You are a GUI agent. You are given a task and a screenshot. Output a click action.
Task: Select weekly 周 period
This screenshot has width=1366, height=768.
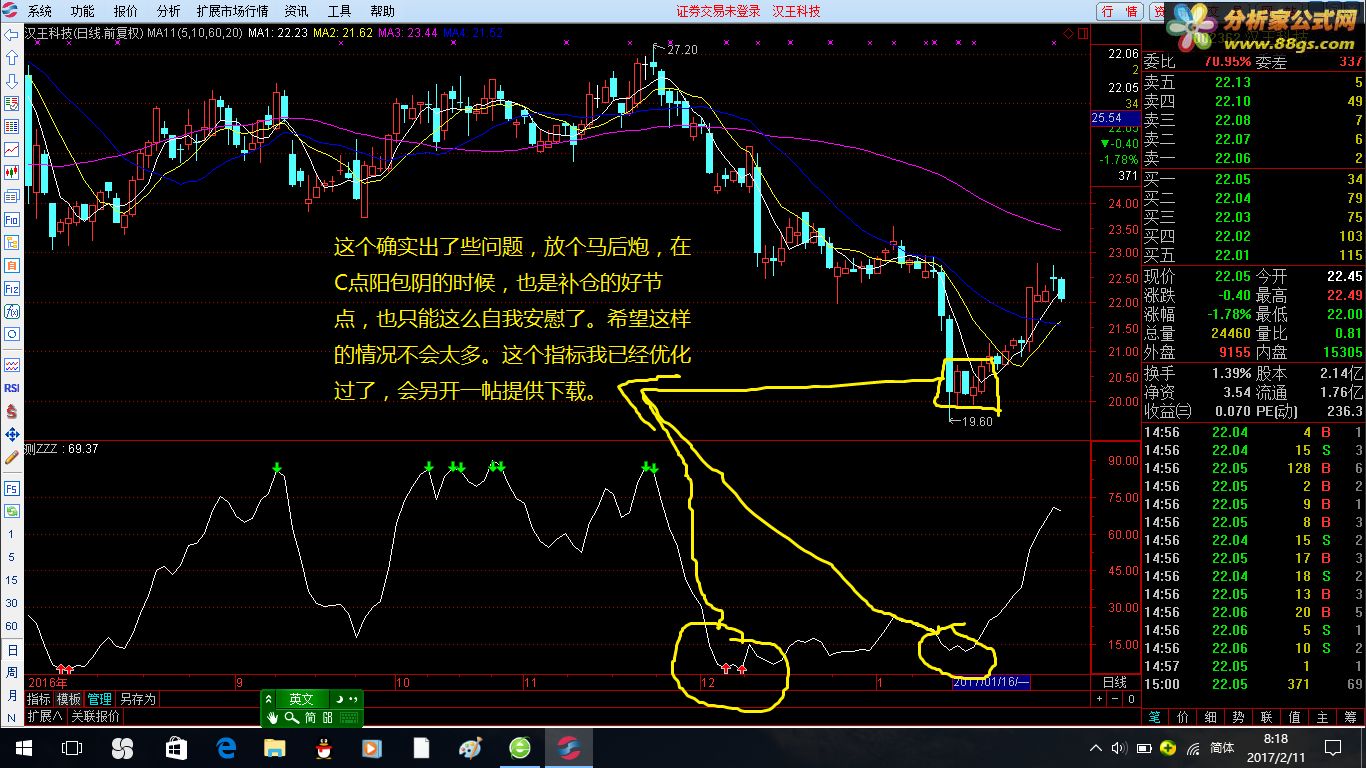(12, 672)
